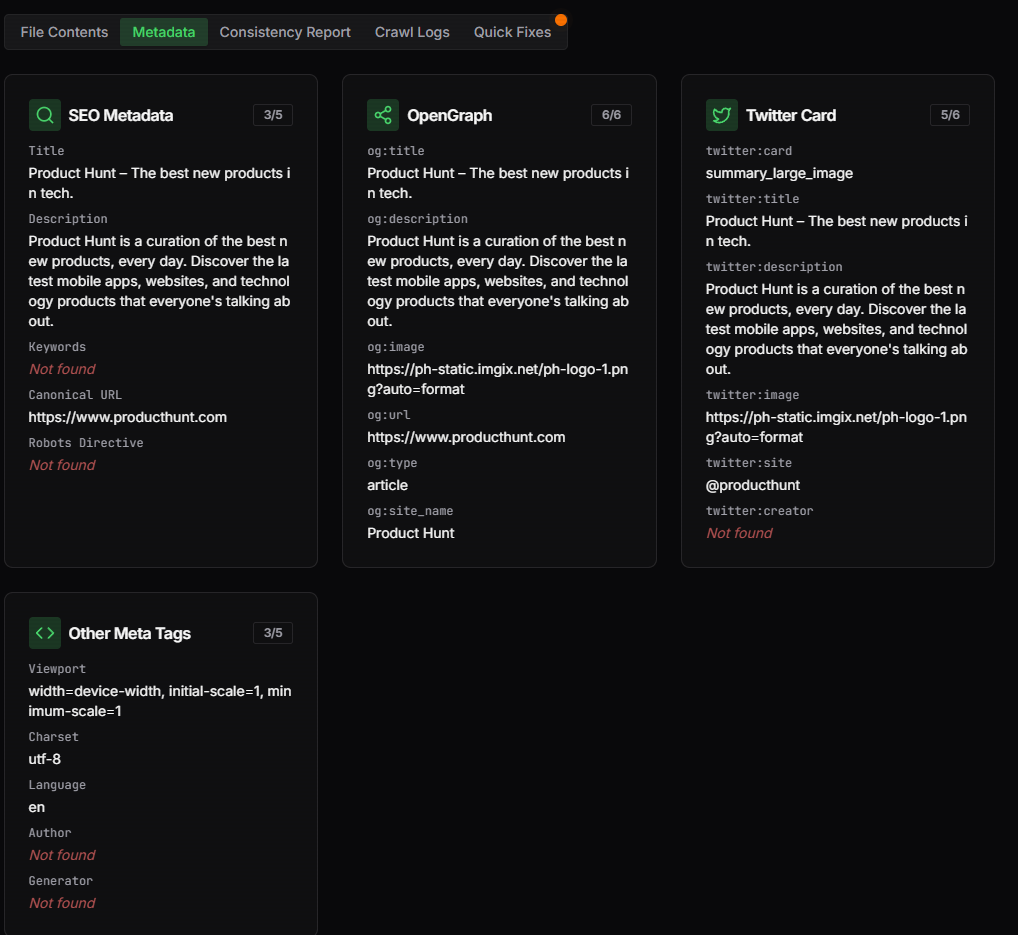Image resolution: width=1018 pixels, height=935 pixels.
Task: Click the 6/6 badge on OpenGraph
Action: point(611,115)
